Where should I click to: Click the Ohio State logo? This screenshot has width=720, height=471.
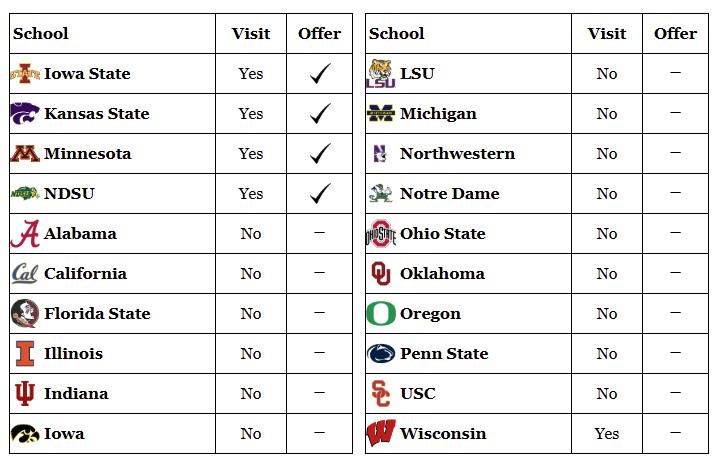tap(381, 234)
